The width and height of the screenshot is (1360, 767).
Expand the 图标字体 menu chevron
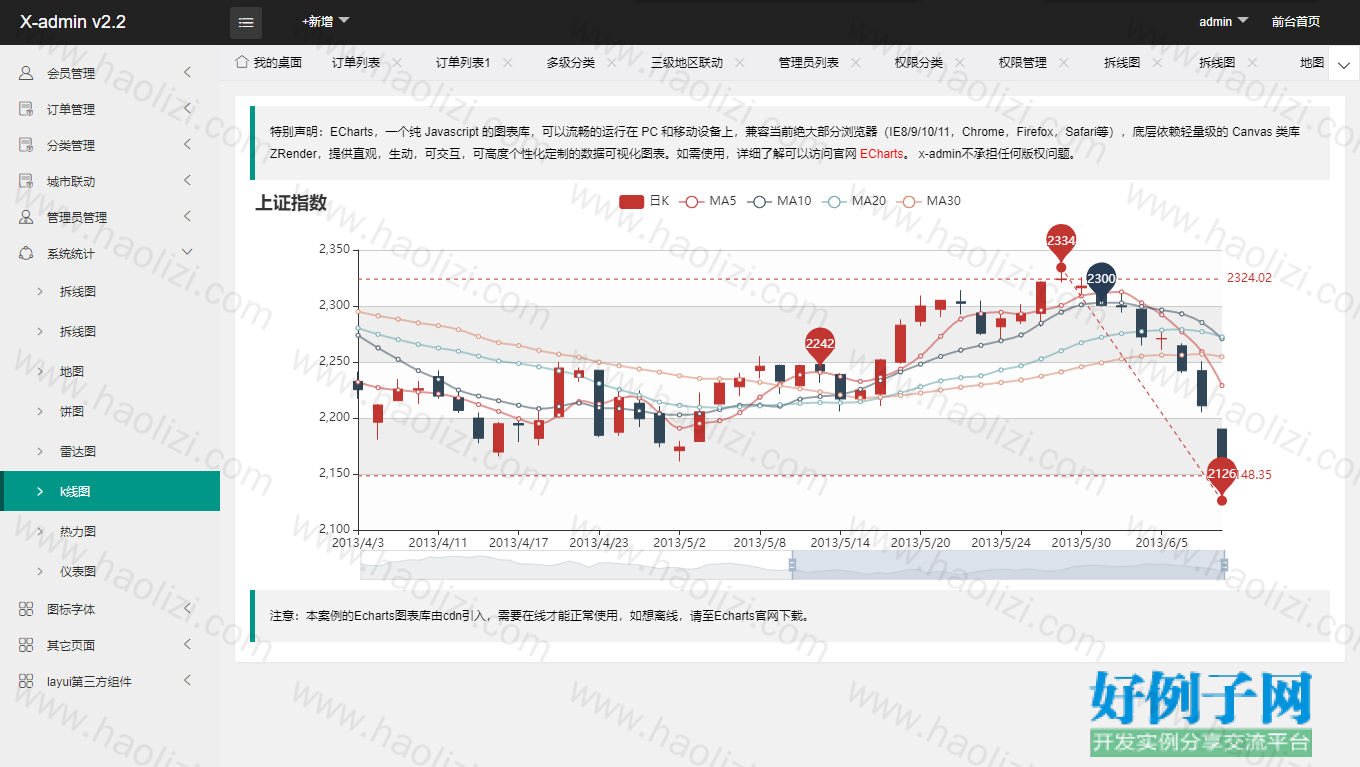187,609
